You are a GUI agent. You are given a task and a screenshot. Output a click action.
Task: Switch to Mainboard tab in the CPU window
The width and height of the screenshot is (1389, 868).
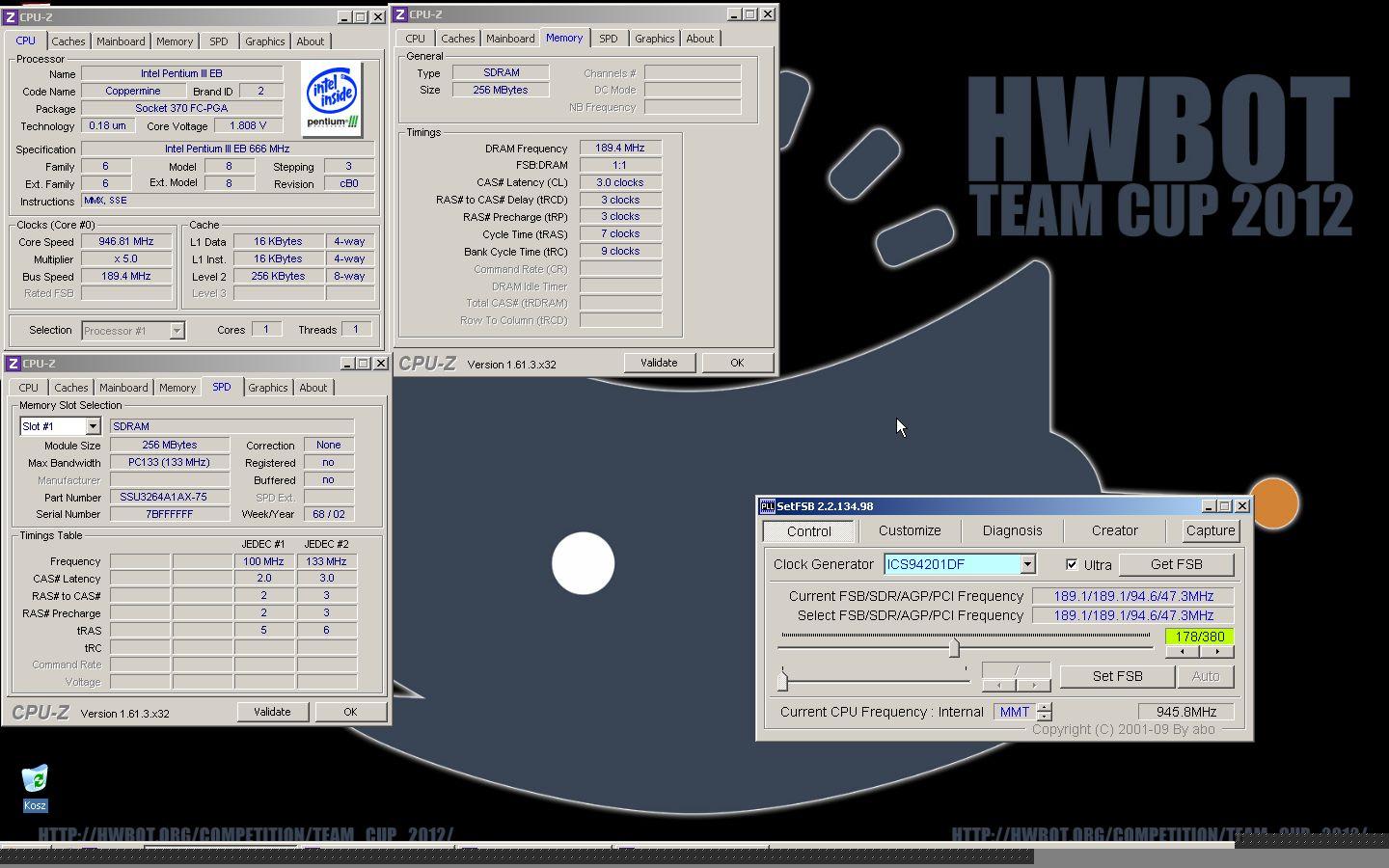pos(121,41)
